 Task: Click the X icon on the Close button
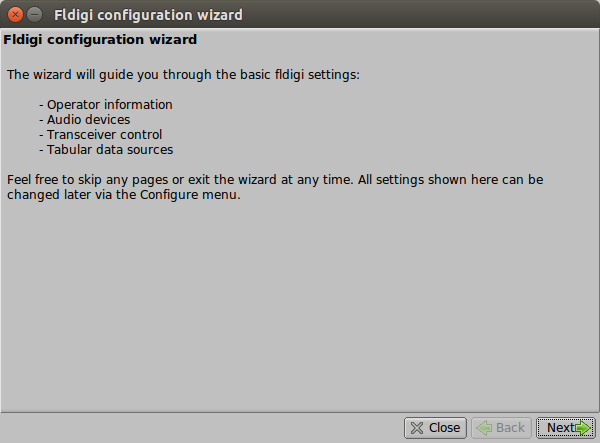pyautogui.click(x=416, y=428)
